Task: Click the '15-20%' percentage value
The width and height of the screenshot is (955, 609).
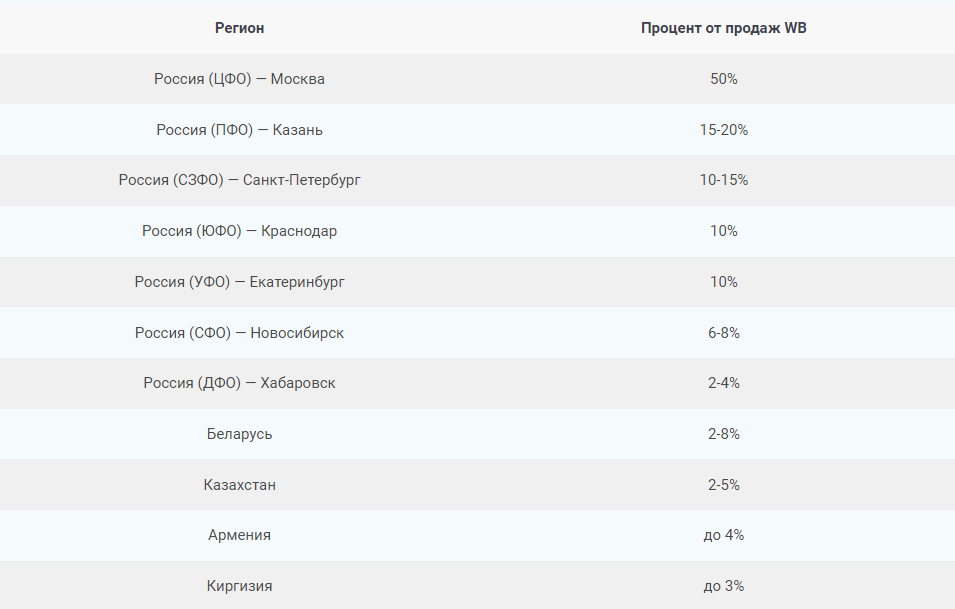Action: [724, 130]
